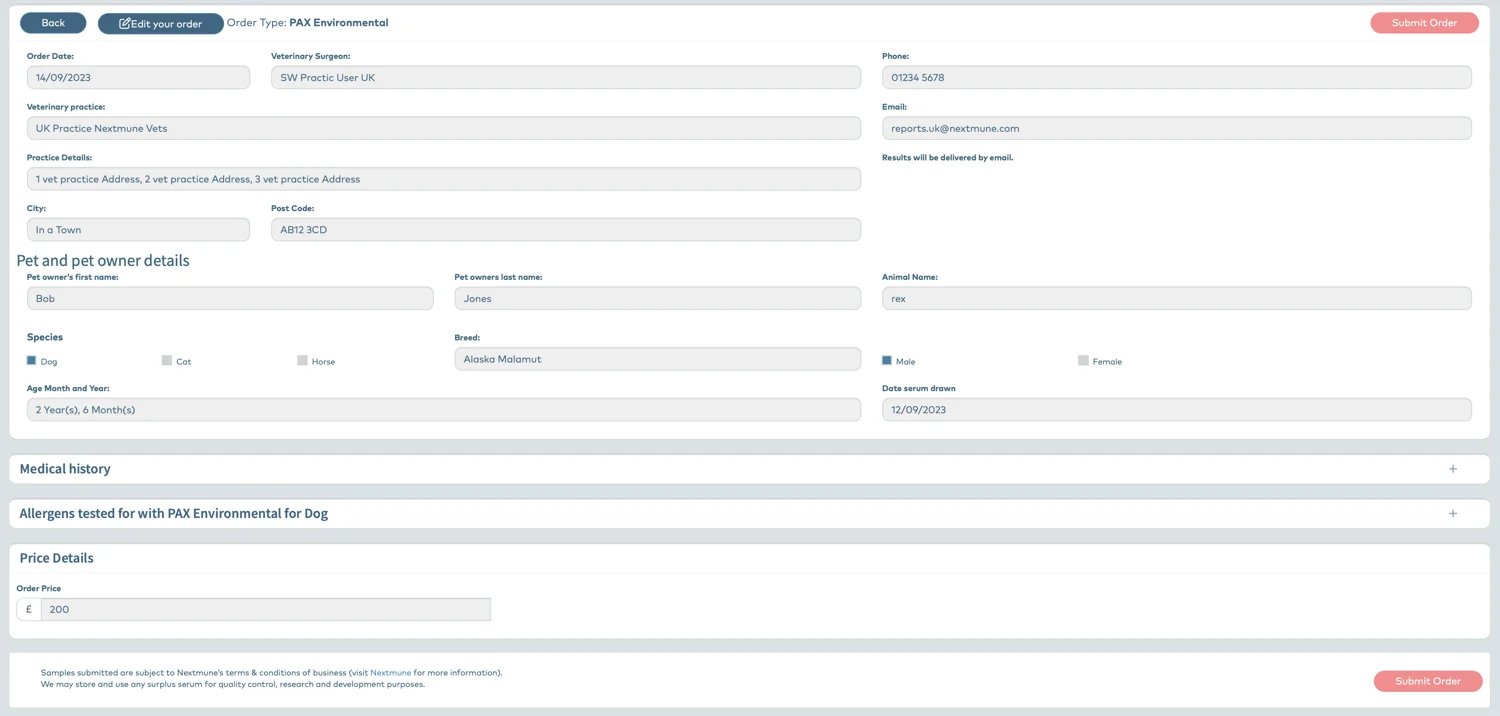Image resolution: width=1500 pixels, height=716 pixels.
Task: Click Allergens tested for with PAX Environmental heading
Action: click(174, 513)
